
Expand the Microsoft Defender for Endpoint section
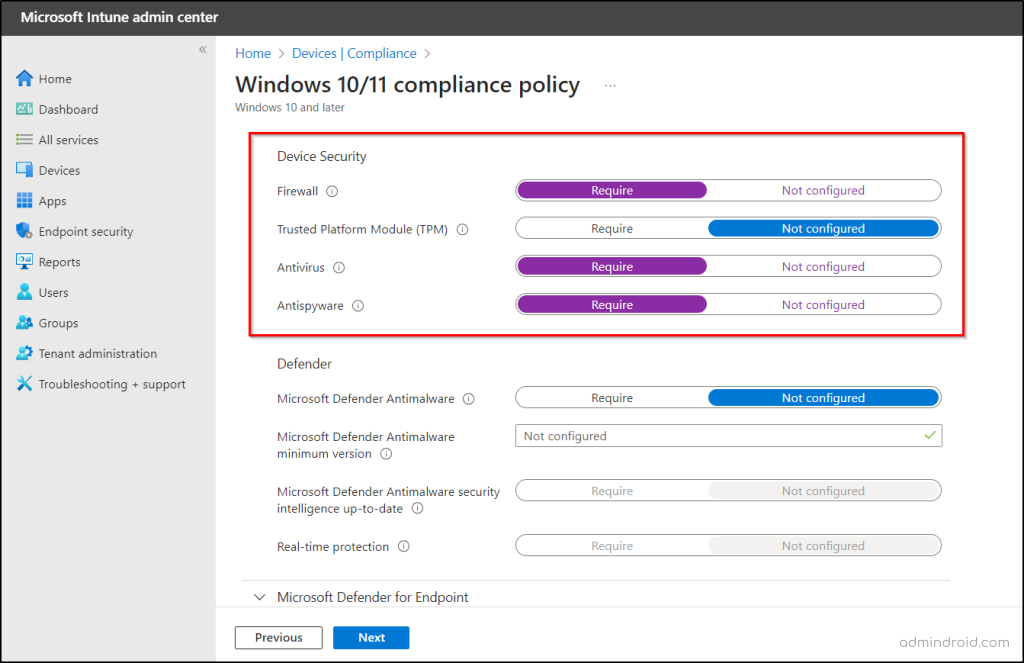(x=260, y=597)
